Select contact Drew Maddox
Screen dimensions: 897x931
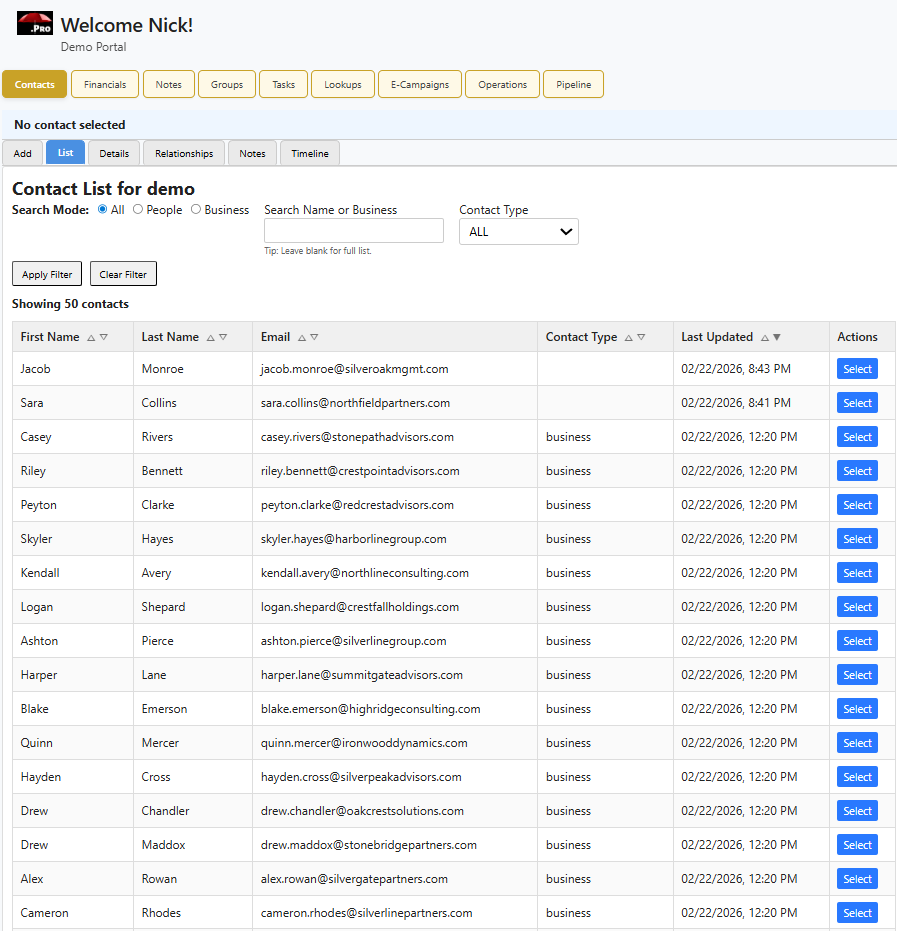click(x=857, y=845)
